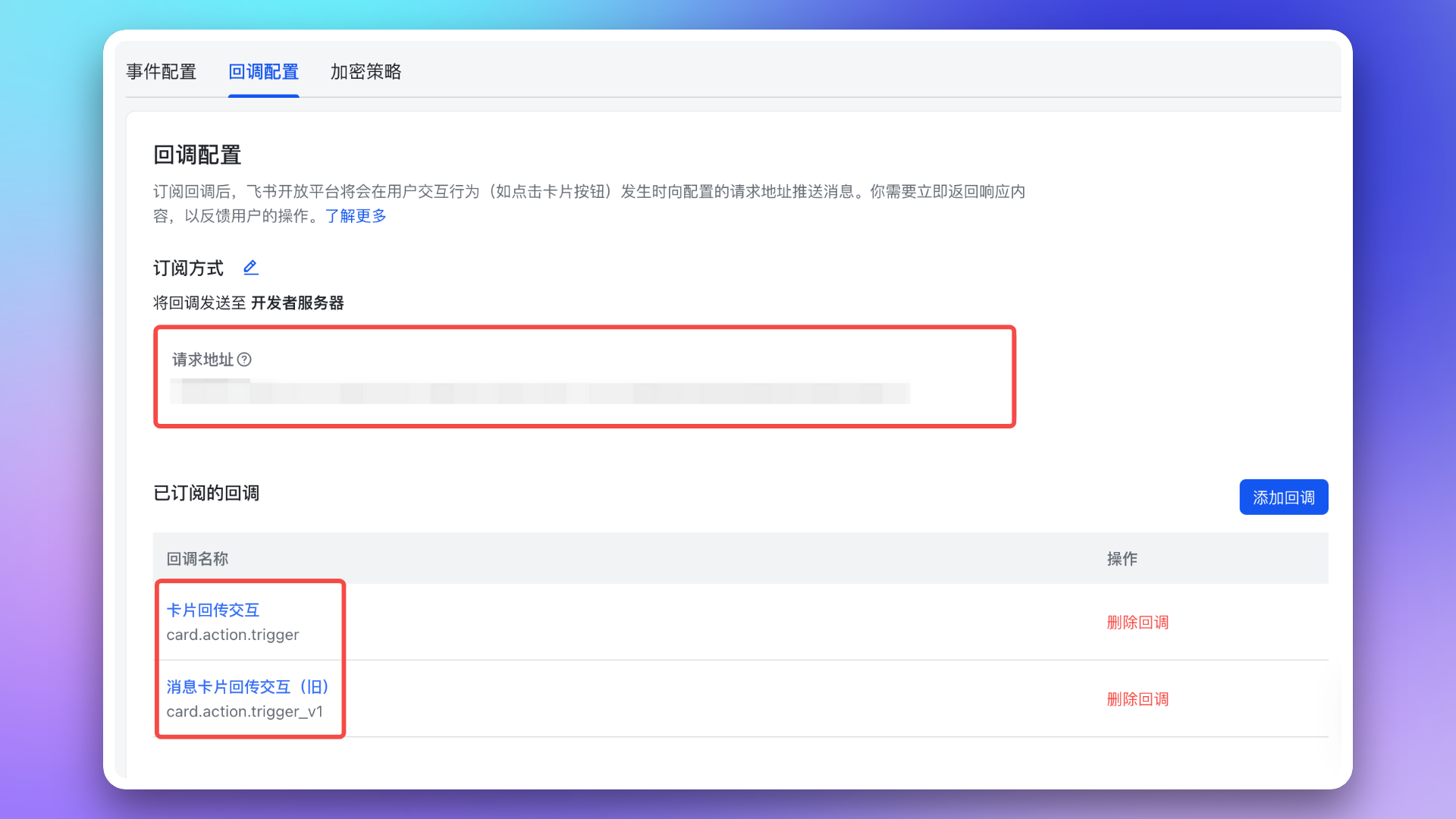Delete the card.action.trigger callback via 删除回调
This screenshot has width=1456, height=819.
click(1137, 623)
